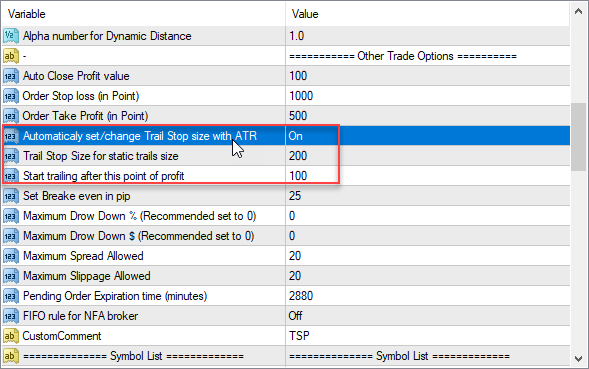The height and width of the screenshot is (369, 589).
Task: Select the FIFO rule for NFA broker variable
Action: click(x=80, y=316)
